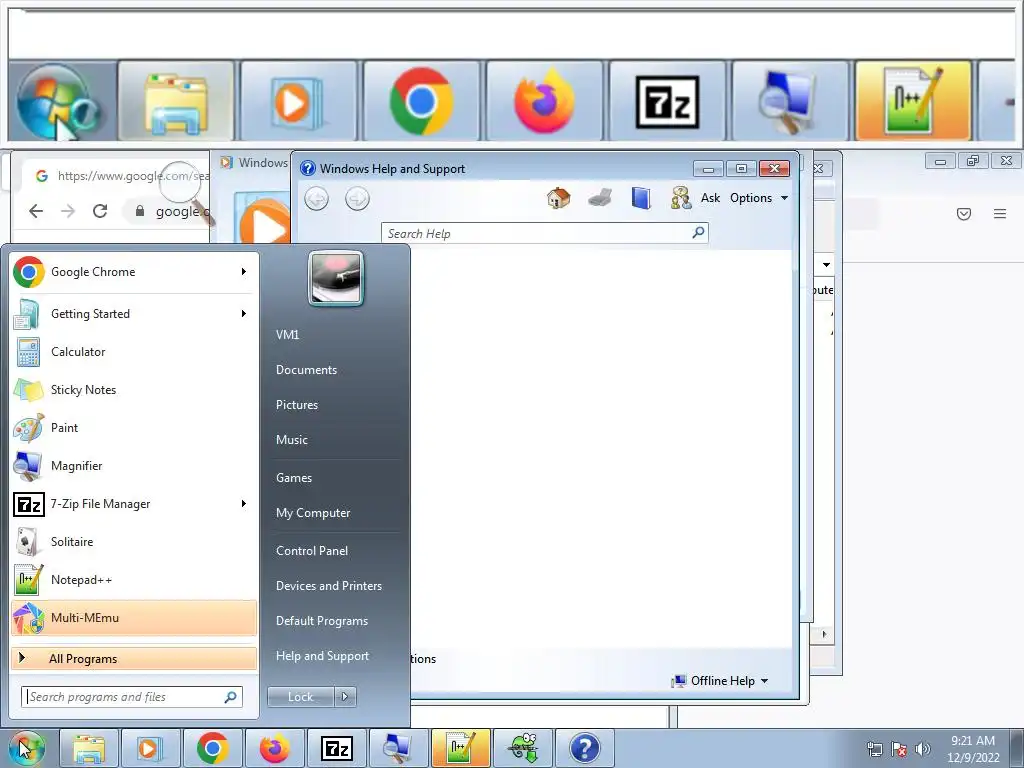
Task: Open shutdown options arrow beside Lock
Action: pyautogui.click(x=345, y=697)
